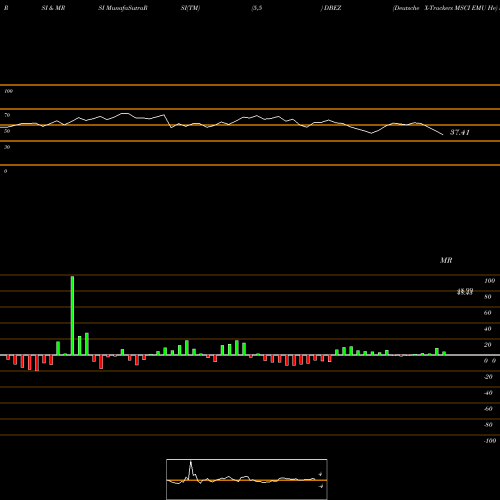Screen dimensions: 500x500
Task: Click the MR axis label 60
Action: coord(488,313)
